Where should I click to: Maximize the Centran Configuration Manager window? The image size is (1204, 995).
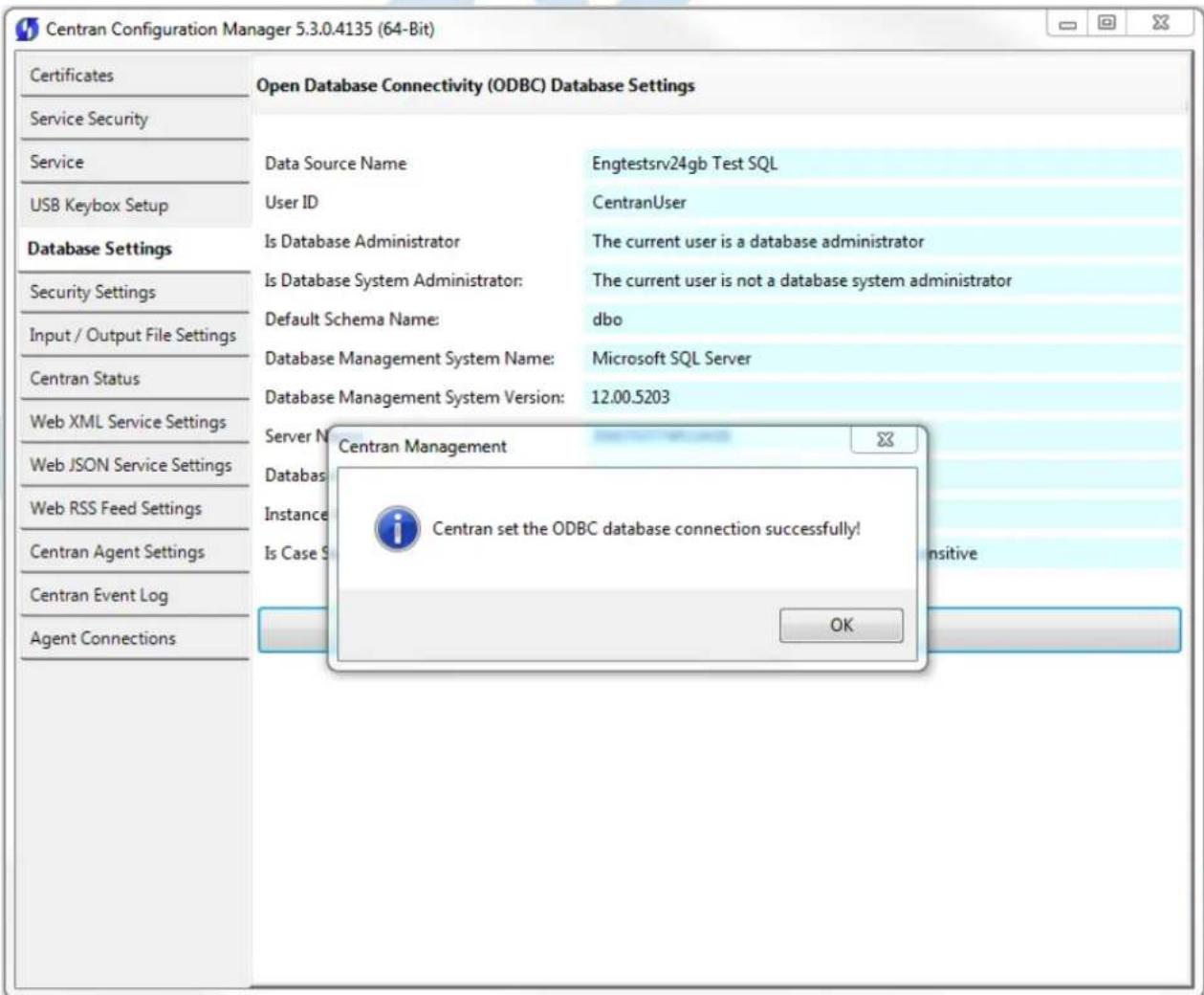click(x=1106, y=24)
